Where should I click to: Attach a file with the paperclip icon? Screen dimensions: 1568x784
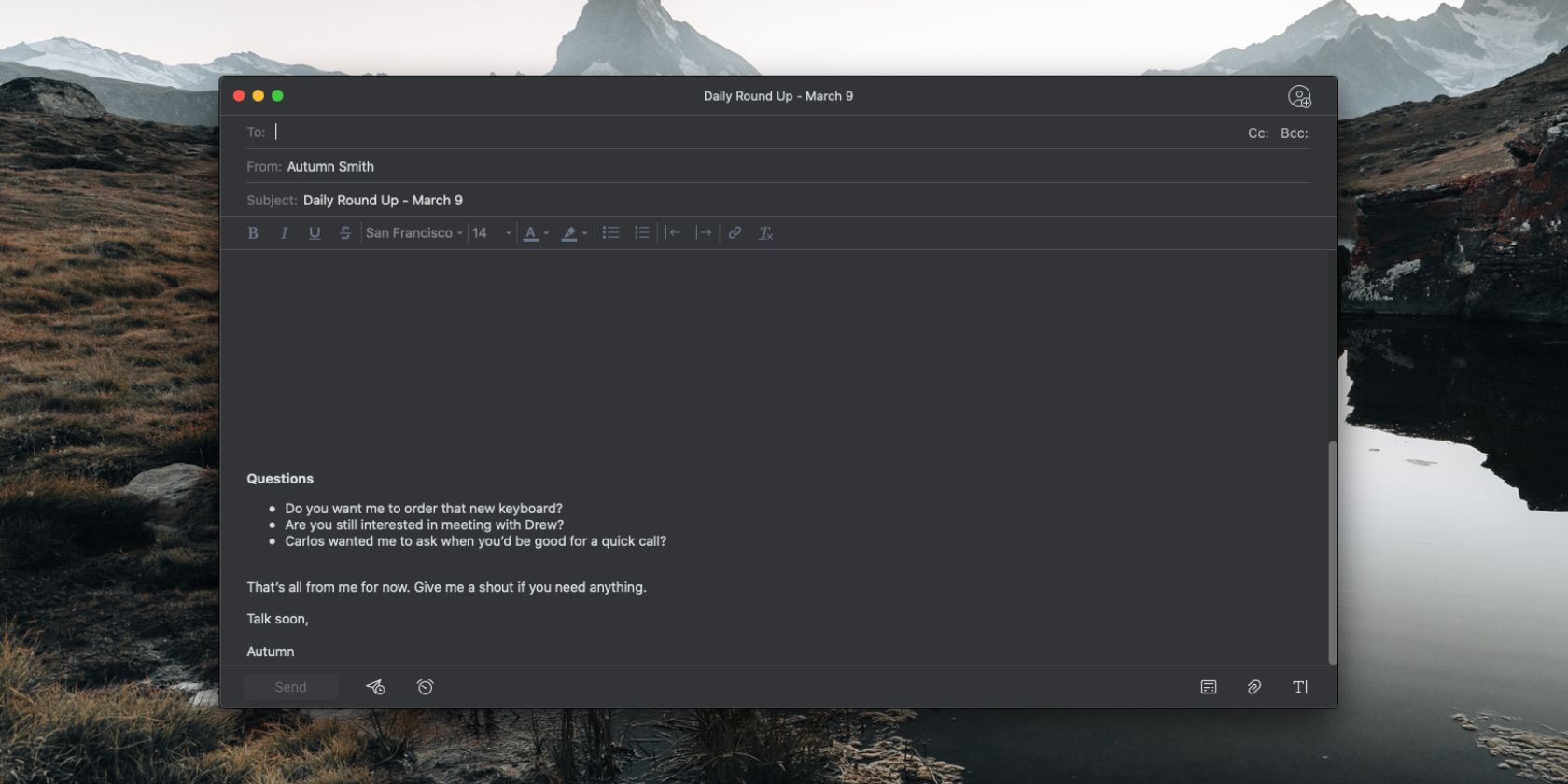point(1254,687)
